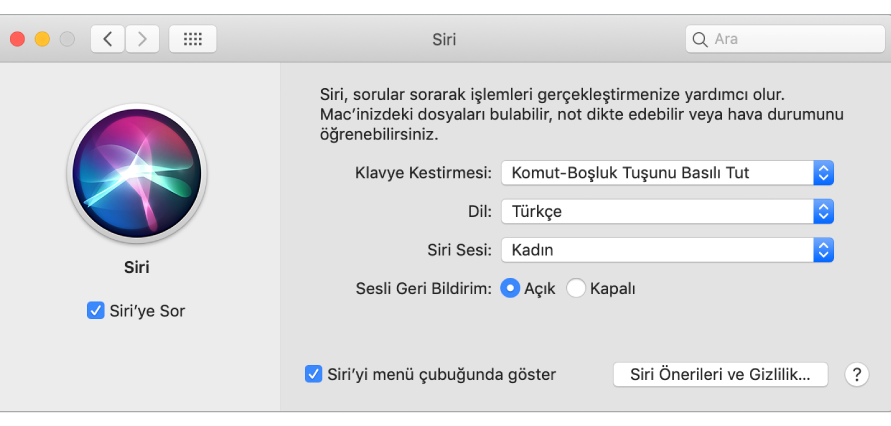
Task: Open the Klavye Kestirmesi dropdown
Action: 667,173
